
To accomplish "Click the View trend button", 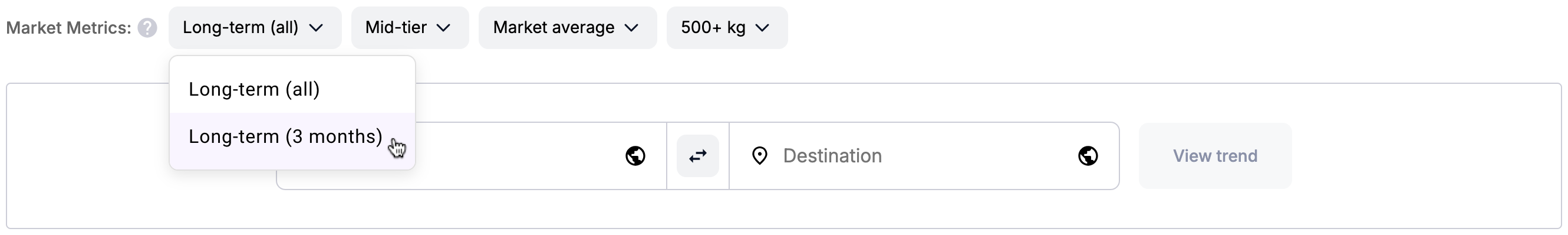I will click(x=1215, y=156).
